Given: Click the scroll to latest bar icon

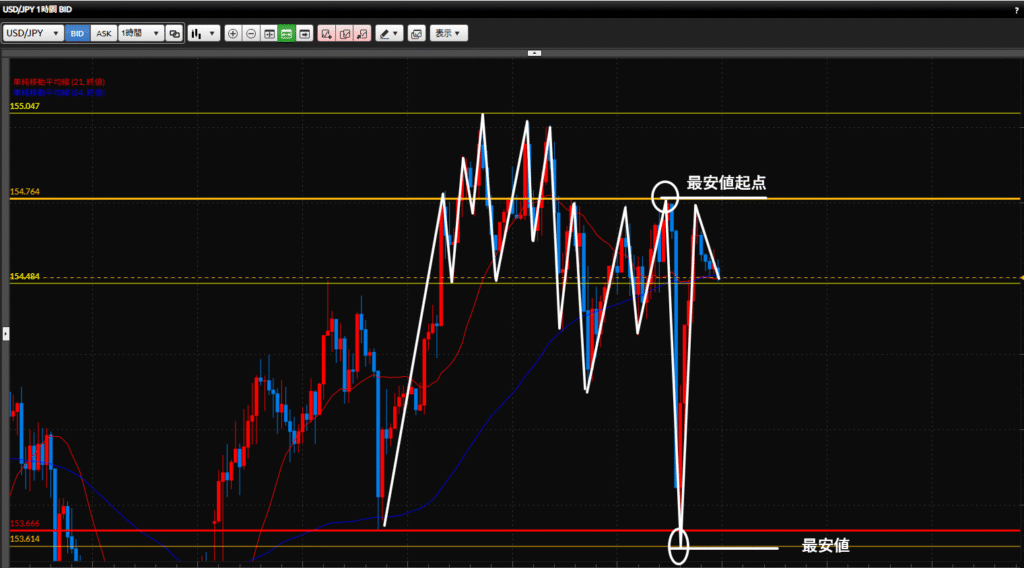Looking at the screenshot, I should 304,33.
